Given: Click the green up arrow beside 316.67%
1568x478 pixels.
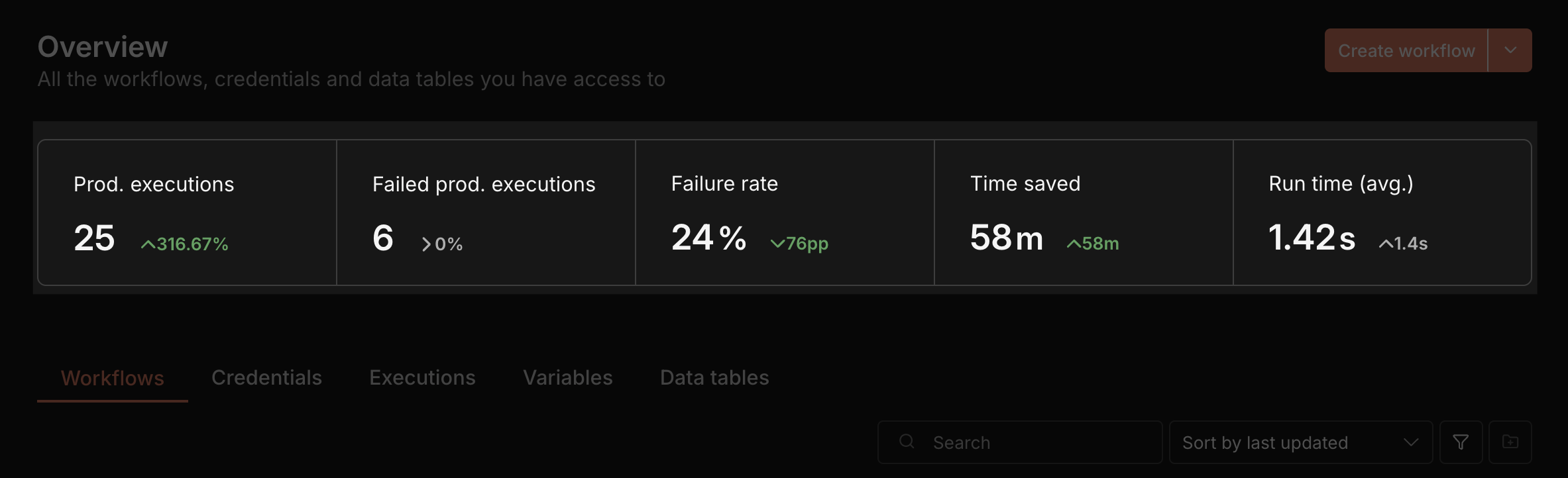Looking at the screenshot, I should [148, 245].
